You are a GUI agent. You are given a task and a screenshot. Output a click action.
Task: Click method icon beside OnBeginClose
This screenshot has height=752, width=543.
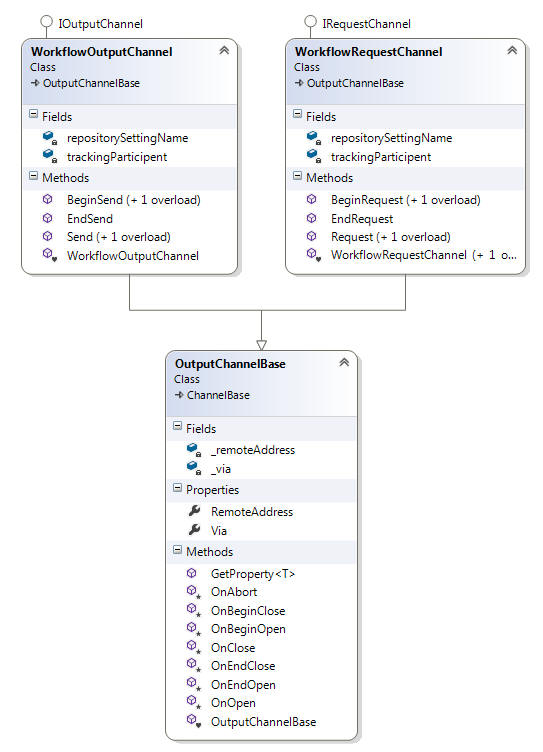(x=193, y=610)
